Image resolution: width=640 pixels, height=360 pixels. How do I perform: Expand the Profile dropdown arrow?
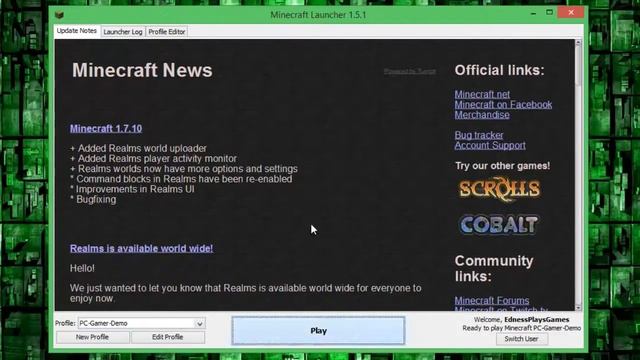pos(200,323)
